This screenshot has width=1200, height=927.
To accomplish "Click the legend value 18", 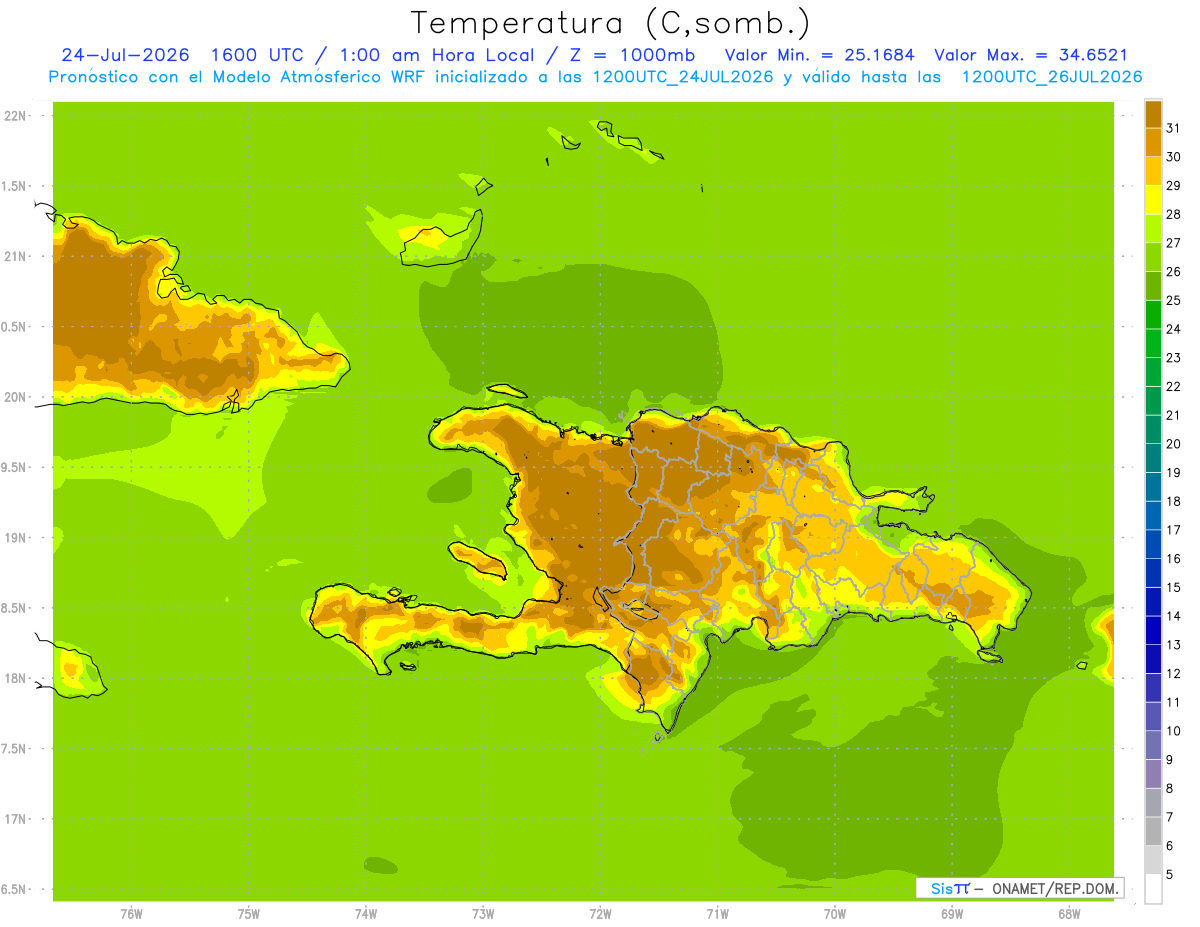I will pyautogui.click(x=1173, y=501).
